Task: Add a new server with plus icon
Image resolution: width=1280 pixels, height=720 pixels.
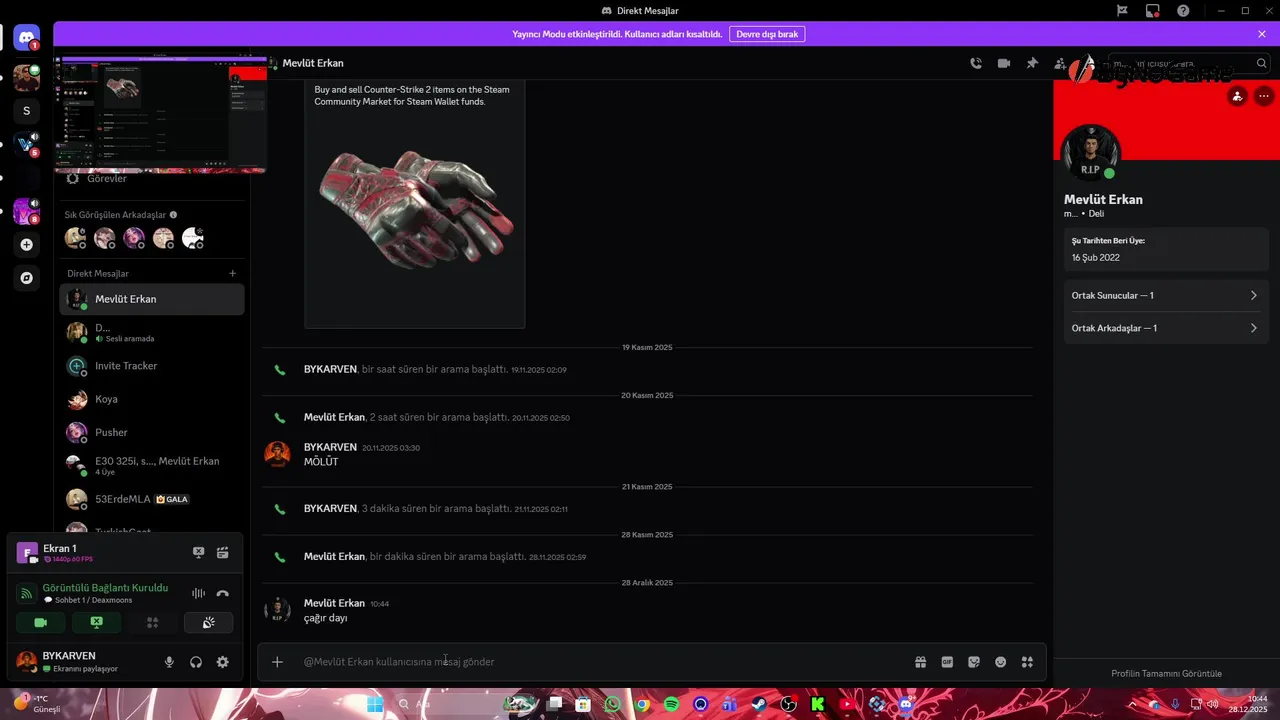Action: (x=26, y=244)
